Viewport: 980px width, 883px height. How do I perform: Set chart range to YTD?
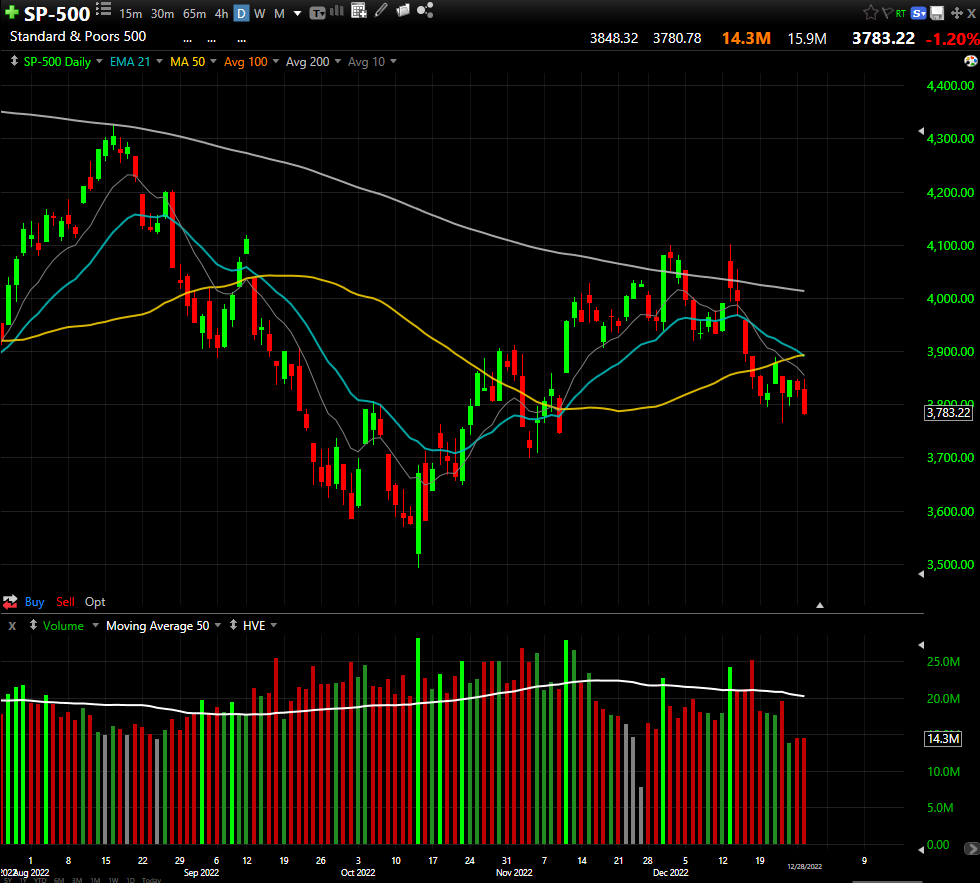tap(40, 880)
